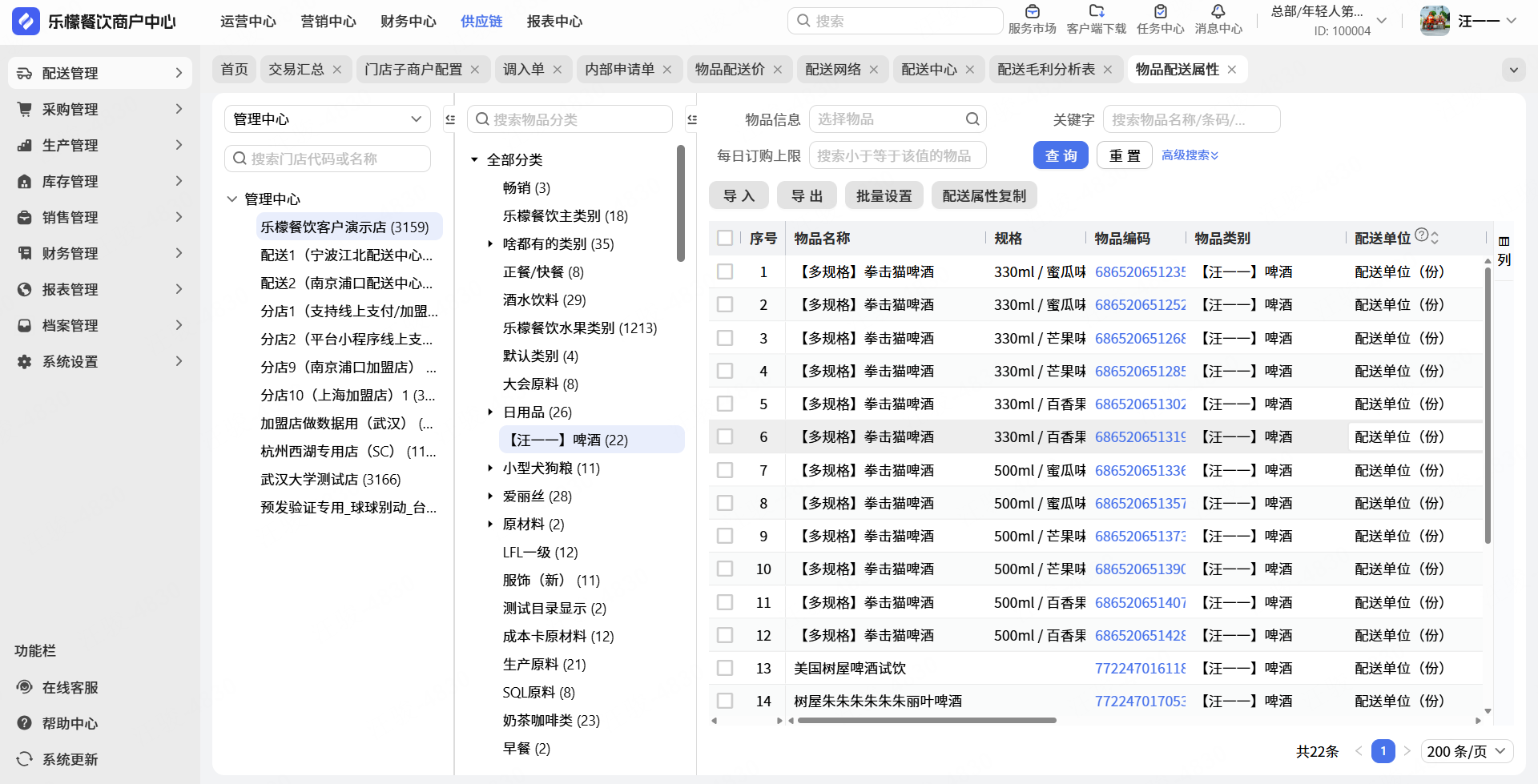The image size is (1538, 784).
Task: Click the table's horizontal scrollbar
Action: (x=926, y=720)
